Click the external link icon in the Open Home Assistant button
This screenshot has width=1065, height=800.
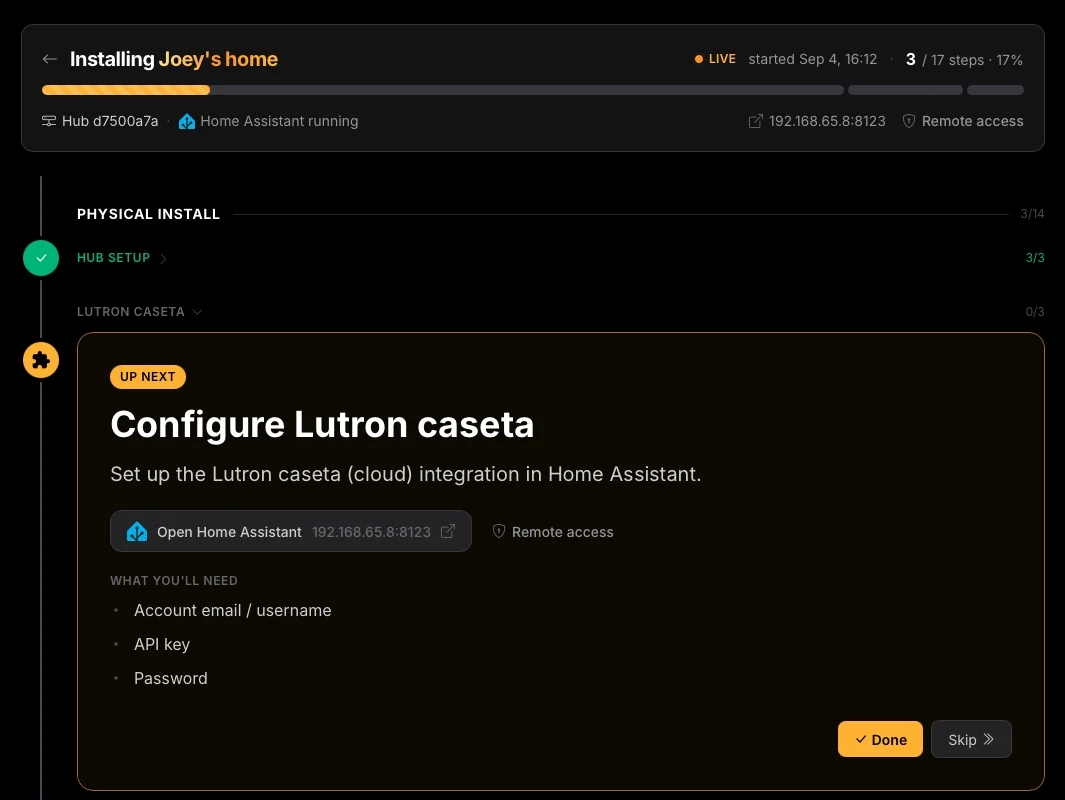[x=448, y=531]
